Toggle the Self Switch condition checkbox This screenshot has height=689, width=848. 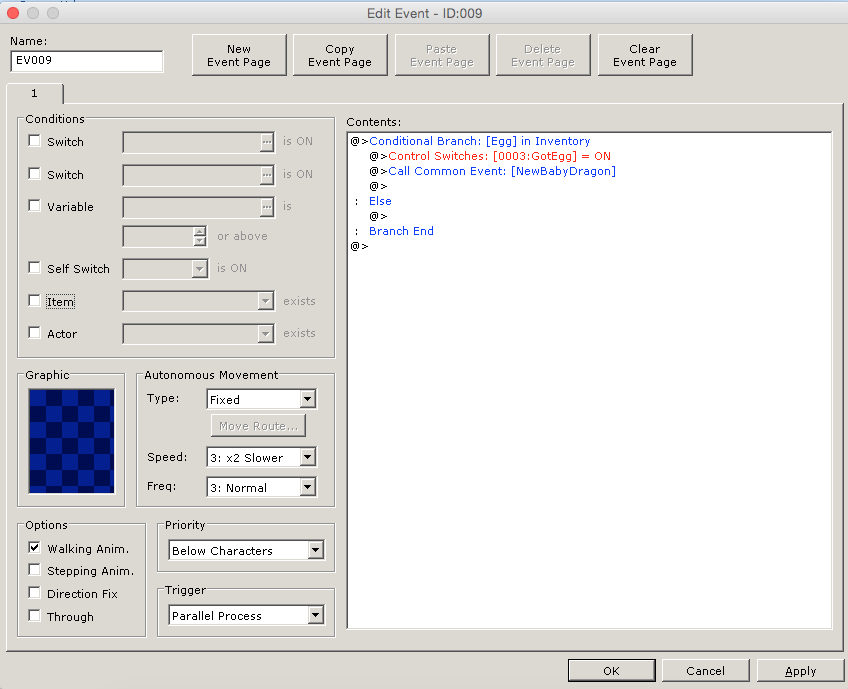[x=34, y=268]
